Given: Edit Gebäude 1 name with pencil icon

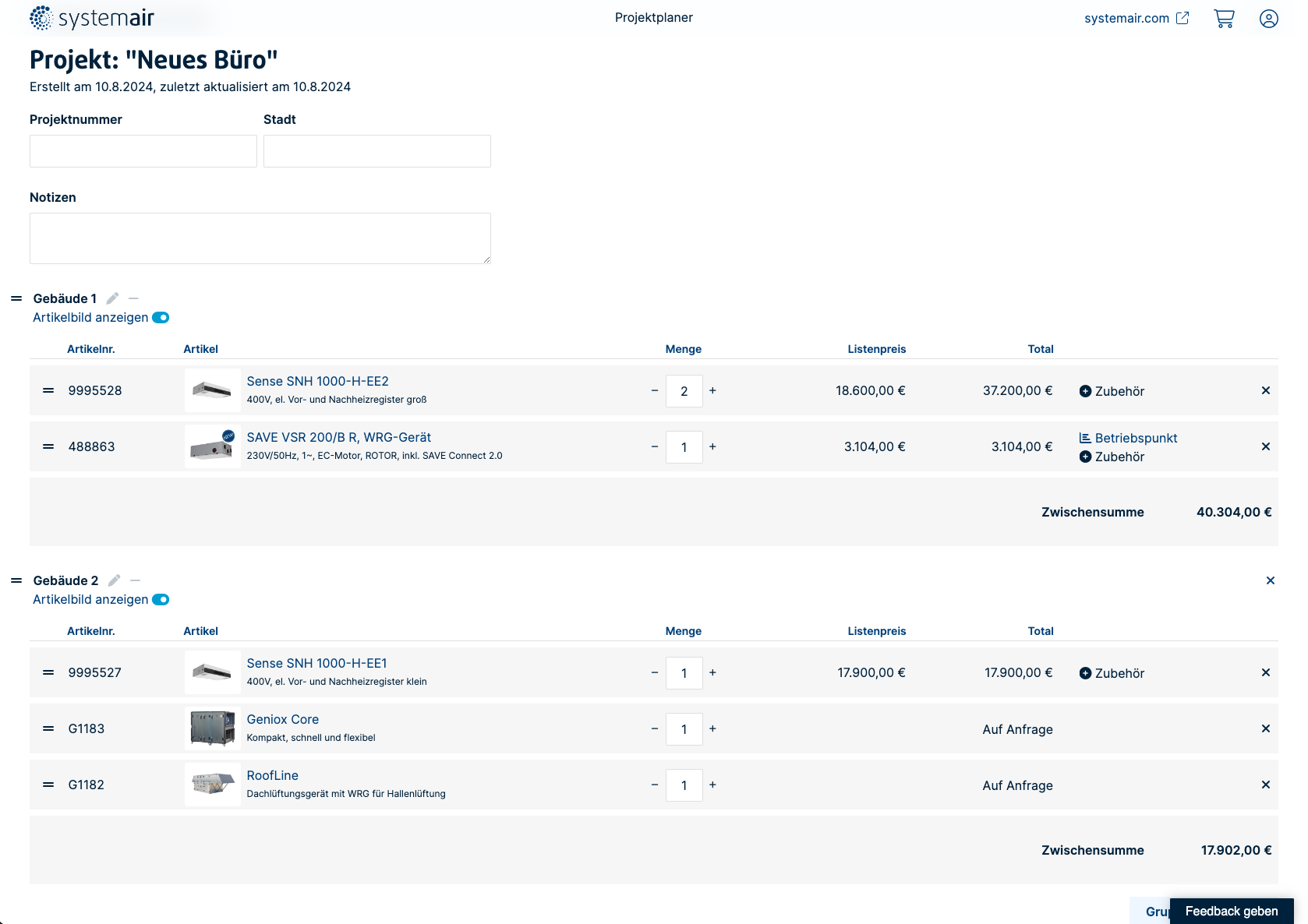Looking at the screenshot, I should [x=112, y=298].
